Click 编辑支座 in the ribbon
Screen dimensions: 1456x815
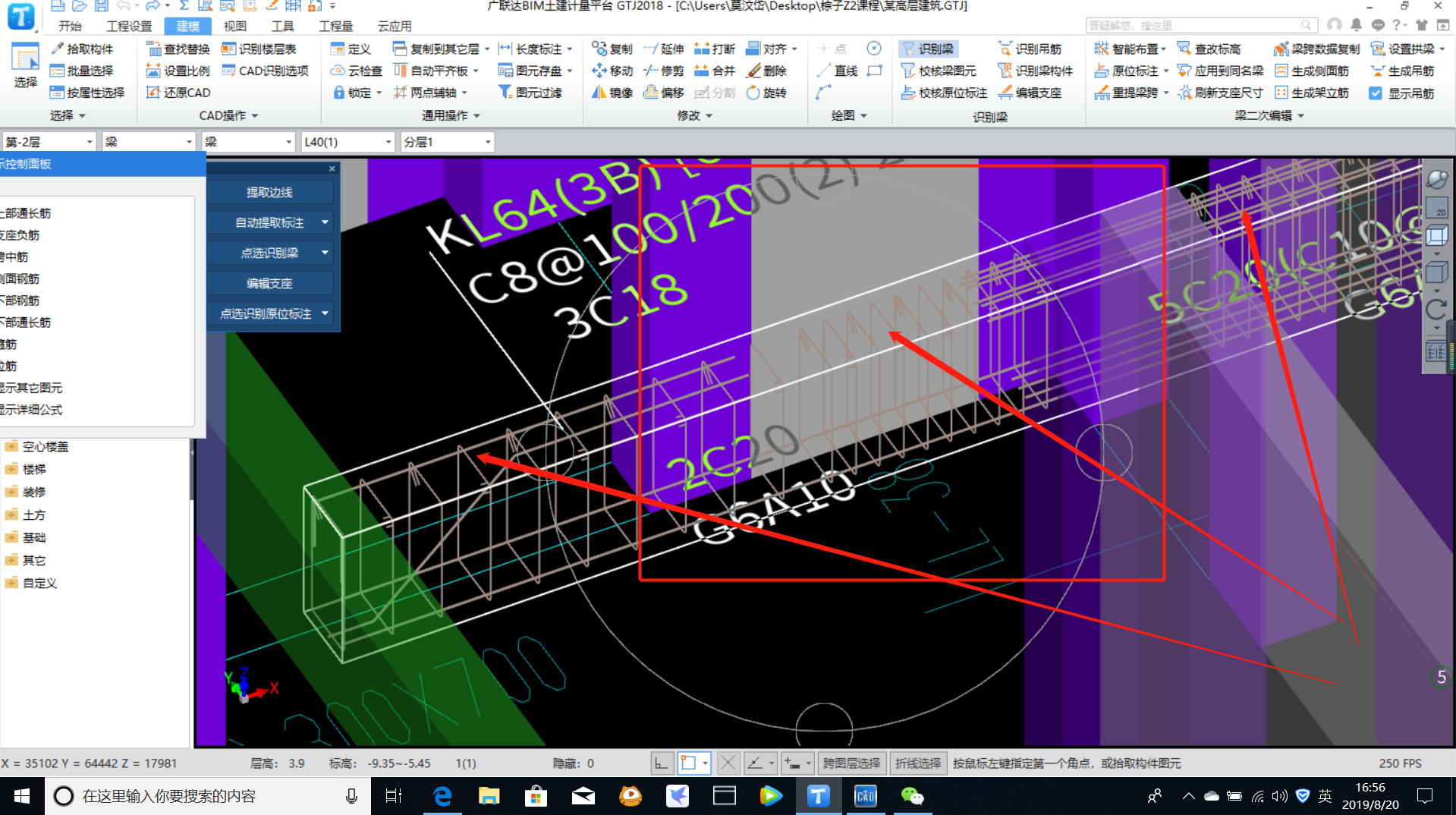pyautogui.click(x=1030, y=93)
